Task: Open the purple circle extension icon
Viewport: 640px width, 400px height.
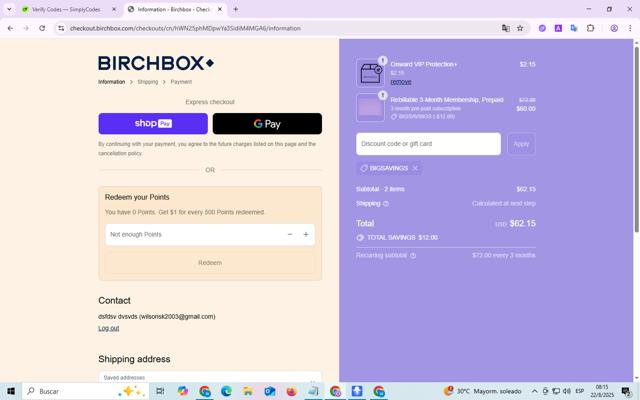Action: point(542,28)
